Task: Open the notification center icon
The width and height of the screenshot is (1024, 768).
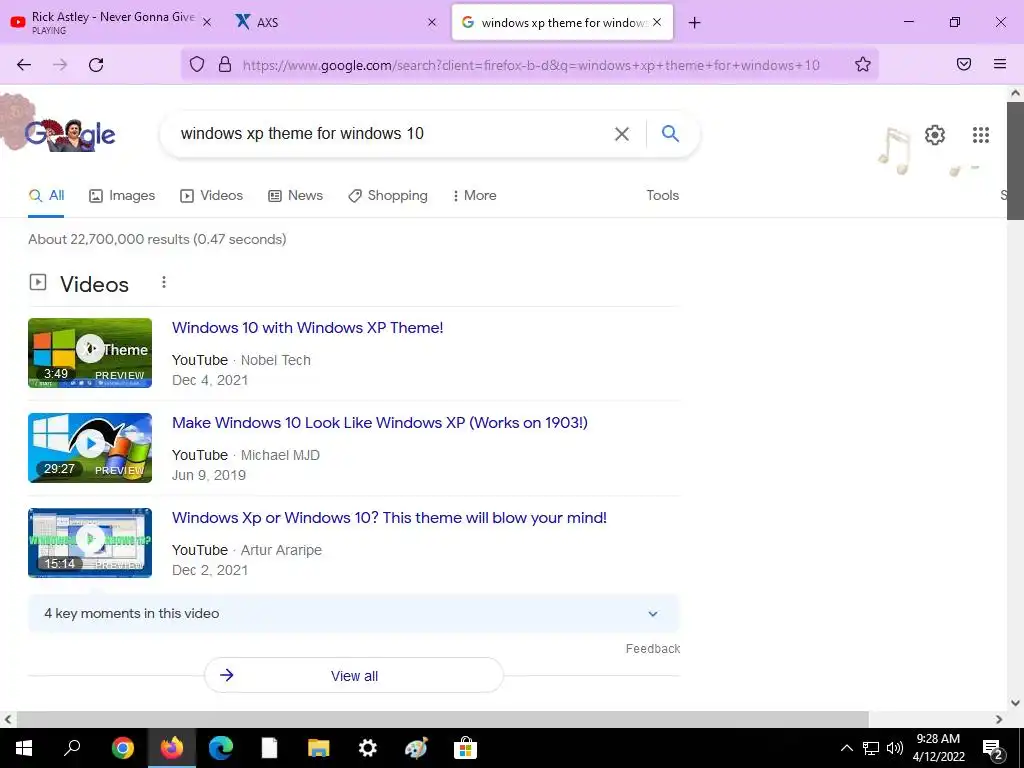Action: pos(992,749)
